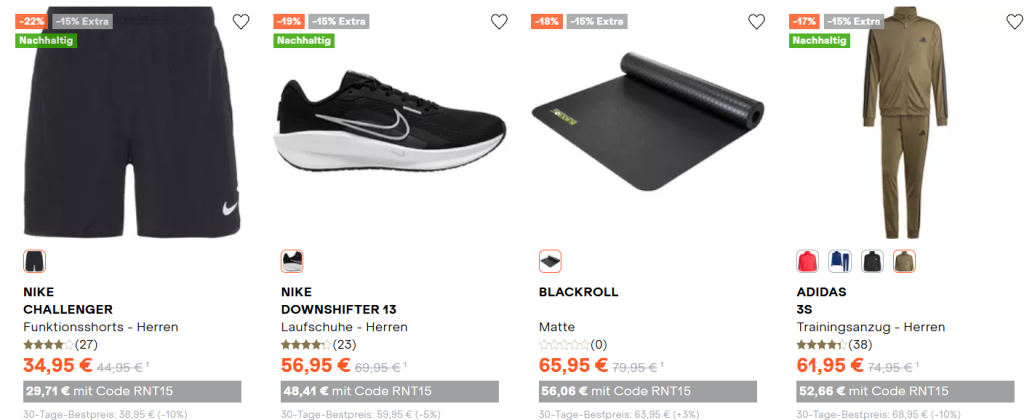Favorite the Blackroll mat with heart icon

(757, 22)
